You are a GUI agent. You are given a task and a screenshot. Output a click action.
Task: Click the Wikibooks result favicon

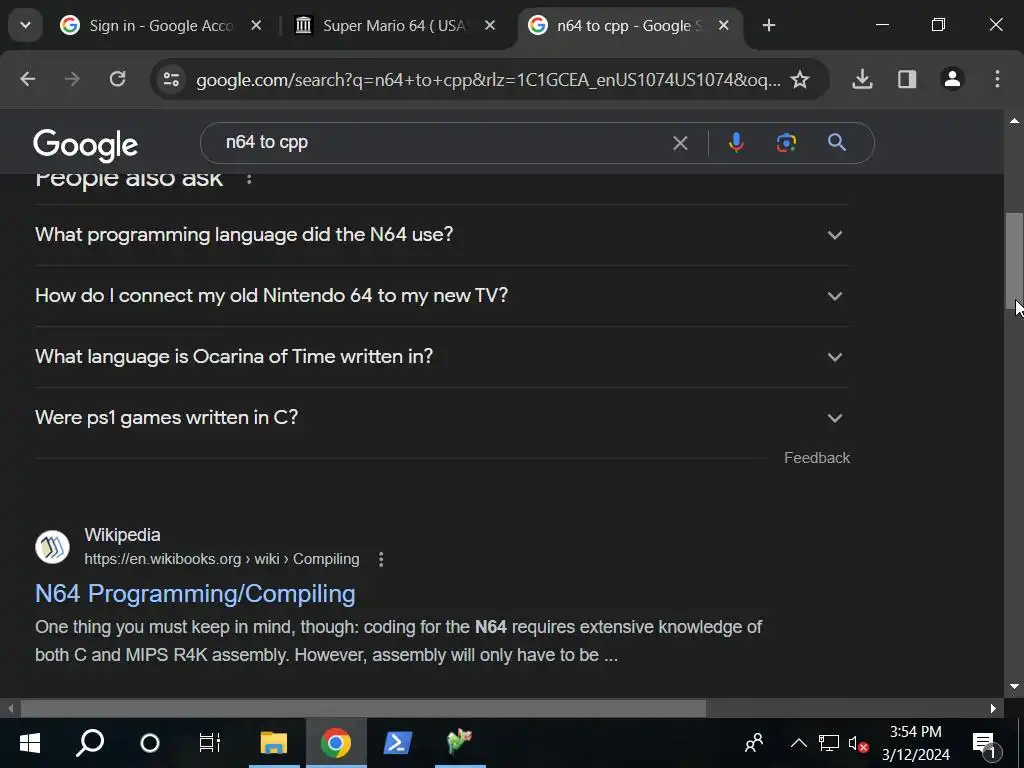[x=52, y=547]
